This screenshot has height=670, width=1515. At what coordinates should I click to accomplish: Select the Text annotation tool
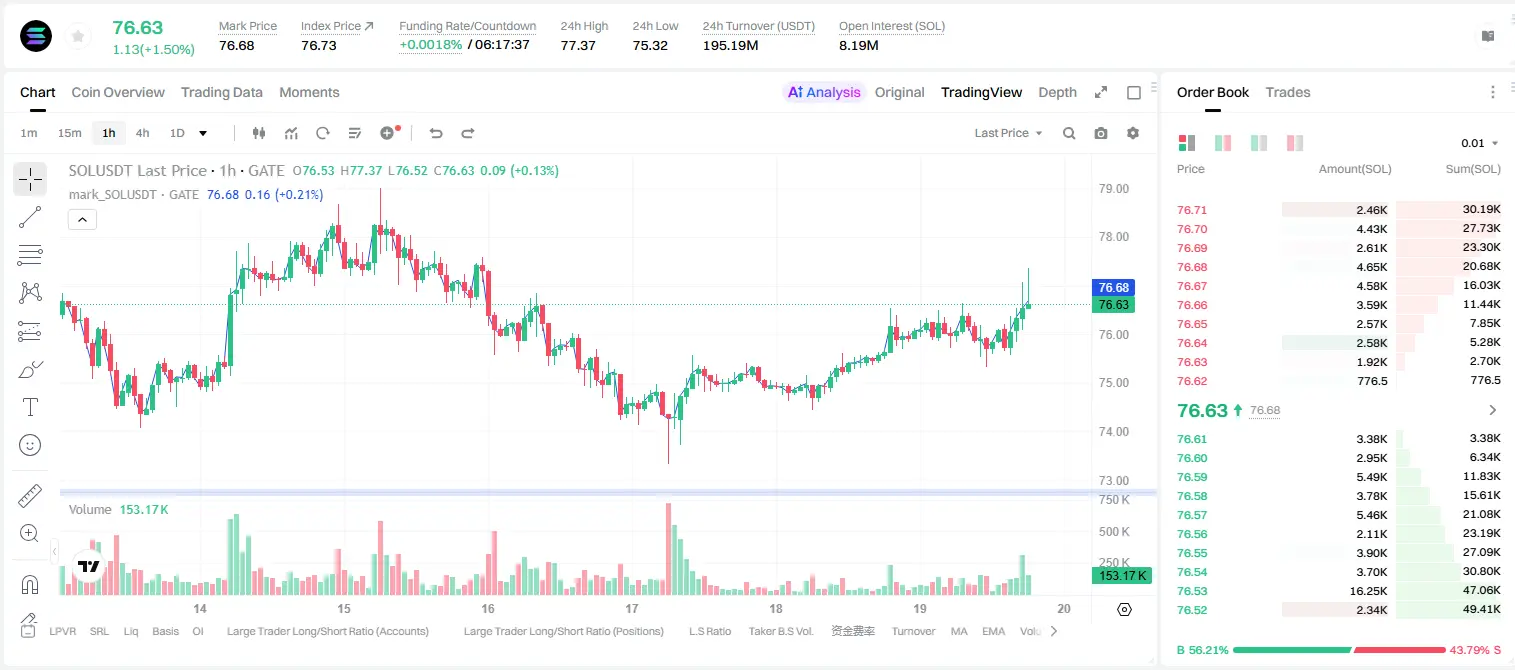tap(30, 407)
